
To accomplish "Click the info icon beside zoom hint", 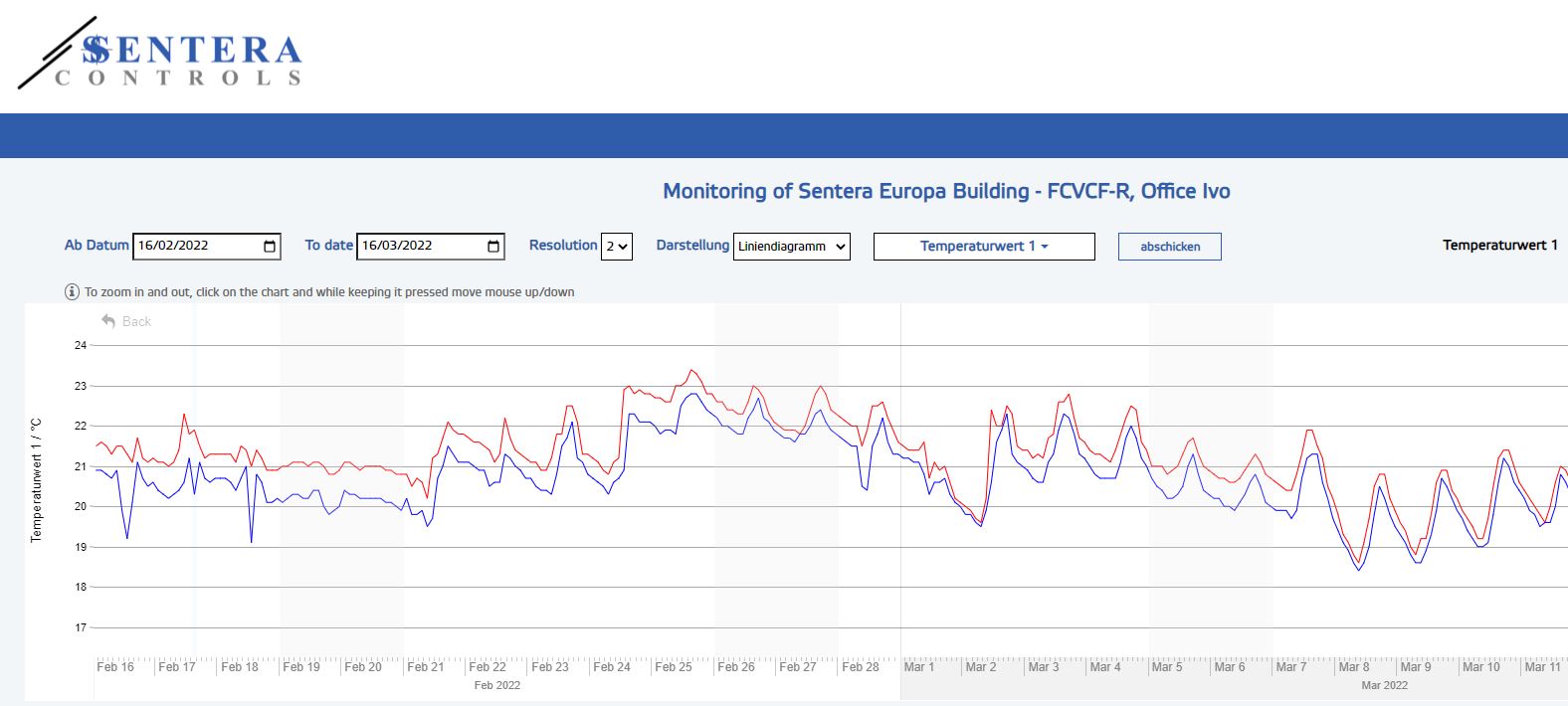I will pos(72,292).
